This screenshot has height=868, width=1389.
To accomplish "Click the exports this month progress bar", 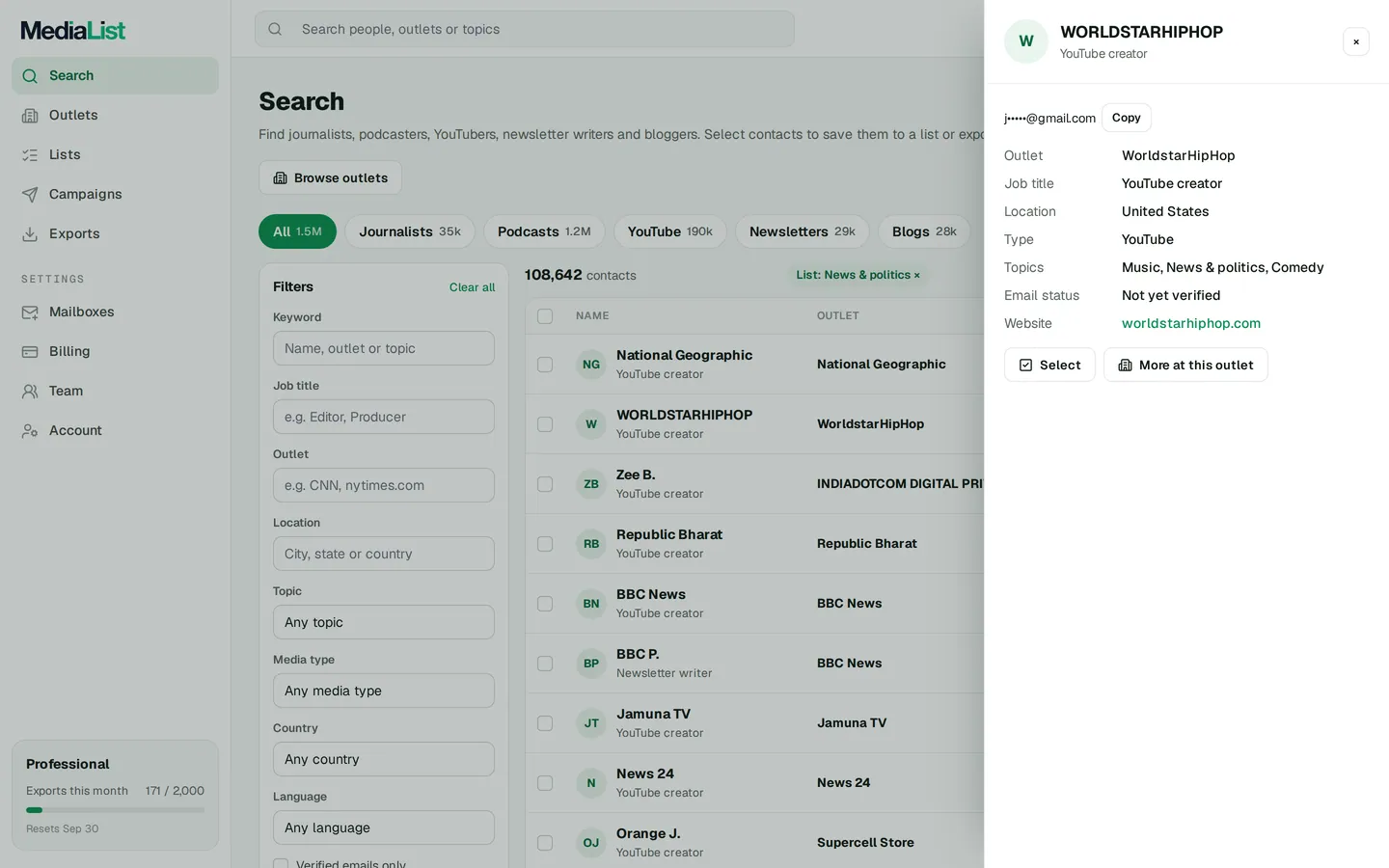I will [x=115, y=810].
